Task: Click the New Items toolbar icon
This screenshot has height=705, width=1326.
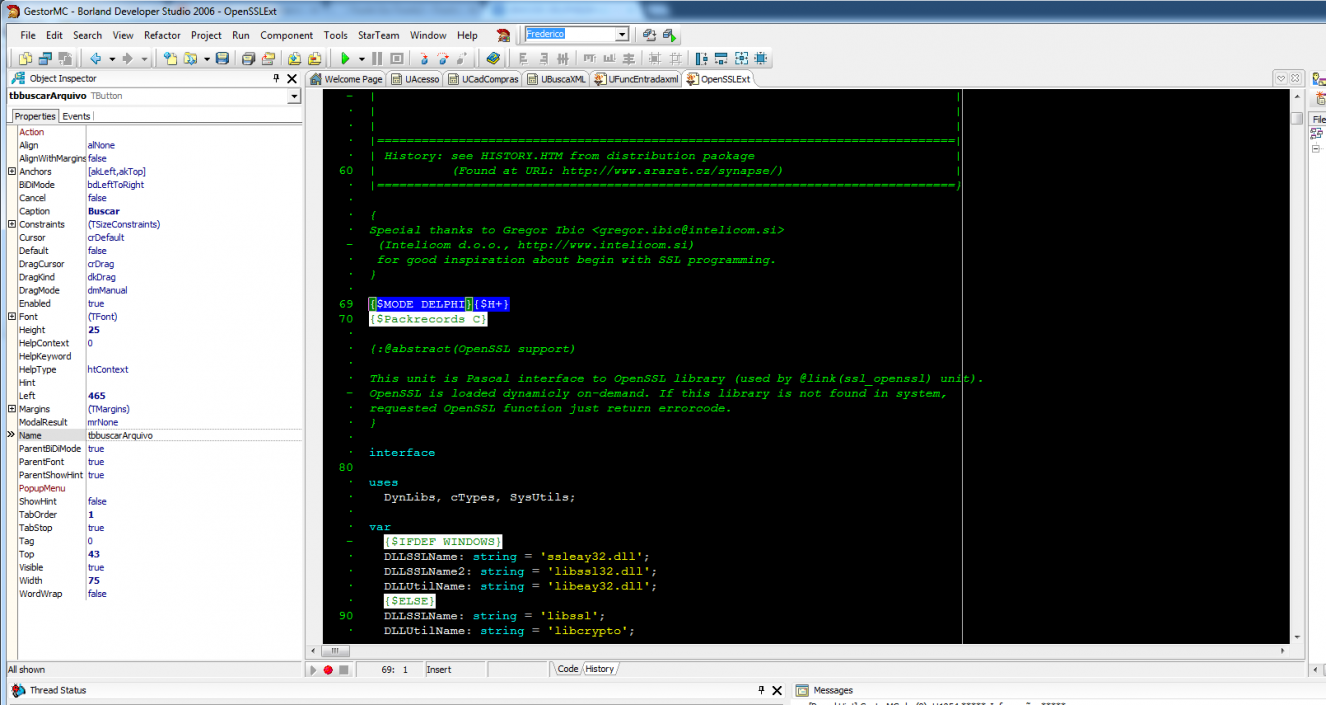Action: pyautogui.click(x=171, y=59)
